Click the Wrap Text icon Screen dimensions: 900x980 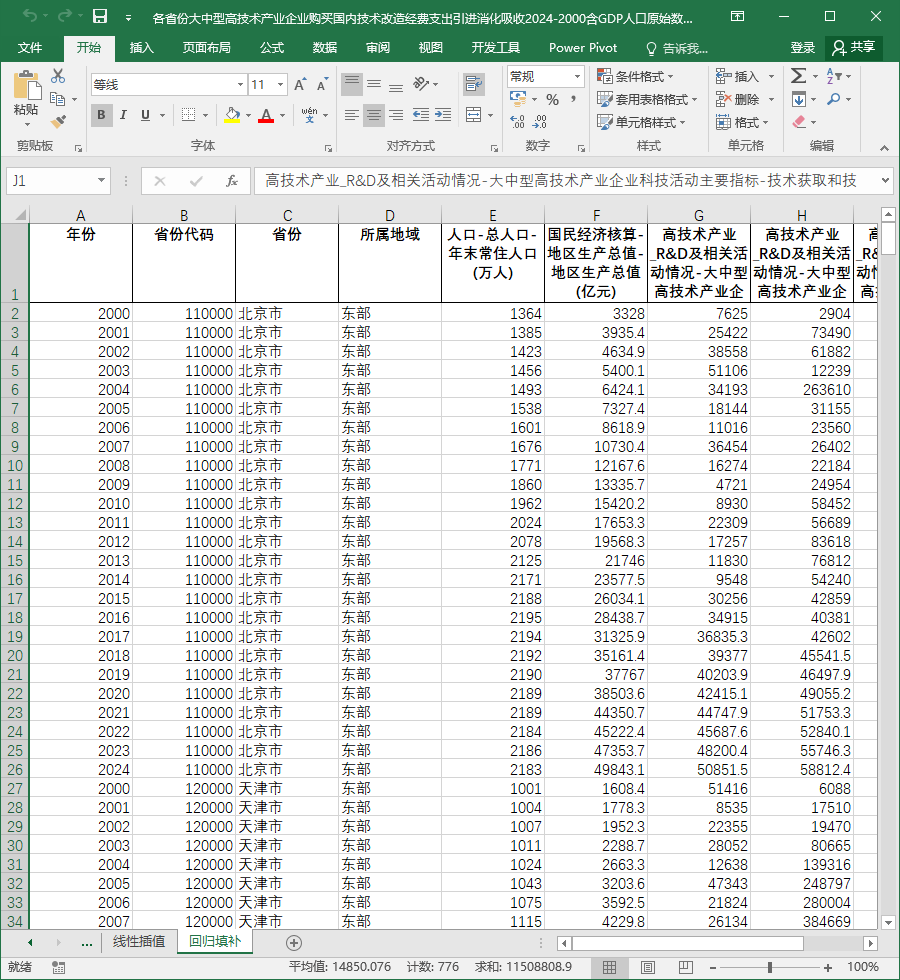click(x=474, y=84)
